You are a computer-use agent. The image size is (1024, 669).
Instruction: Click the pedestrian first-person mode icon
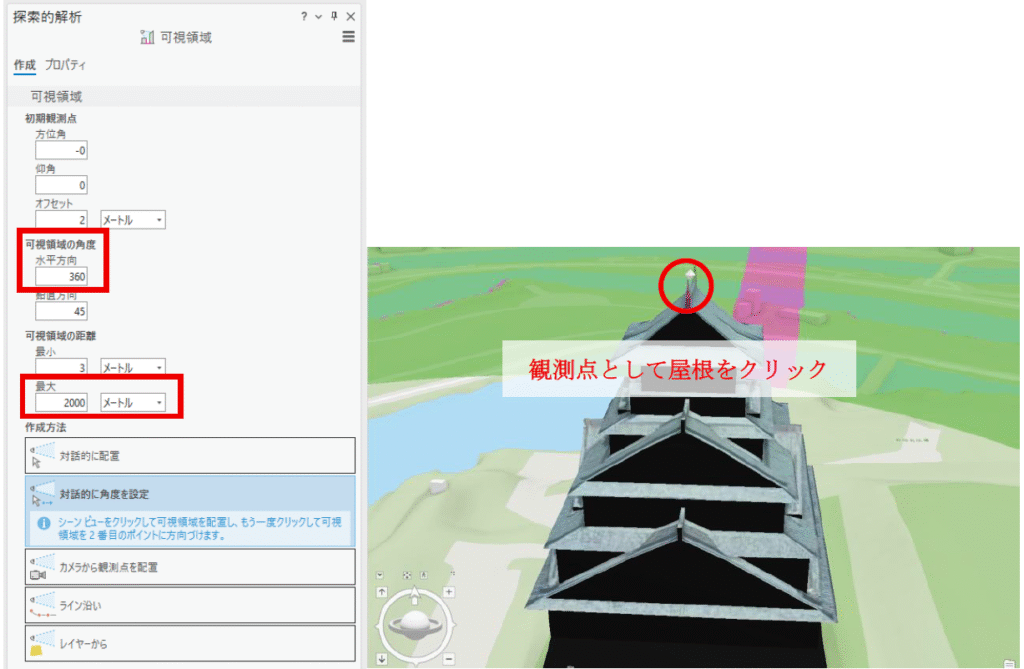click(423, 575)
